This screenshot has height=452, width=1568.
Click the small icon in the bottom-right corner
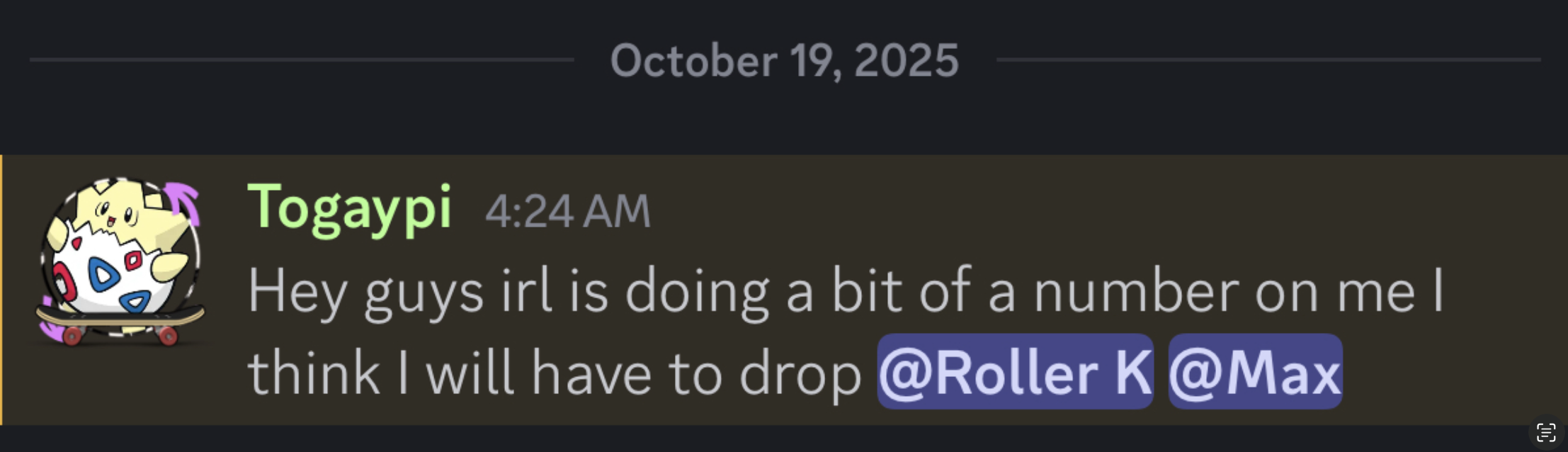click(x=1546, y=431)
